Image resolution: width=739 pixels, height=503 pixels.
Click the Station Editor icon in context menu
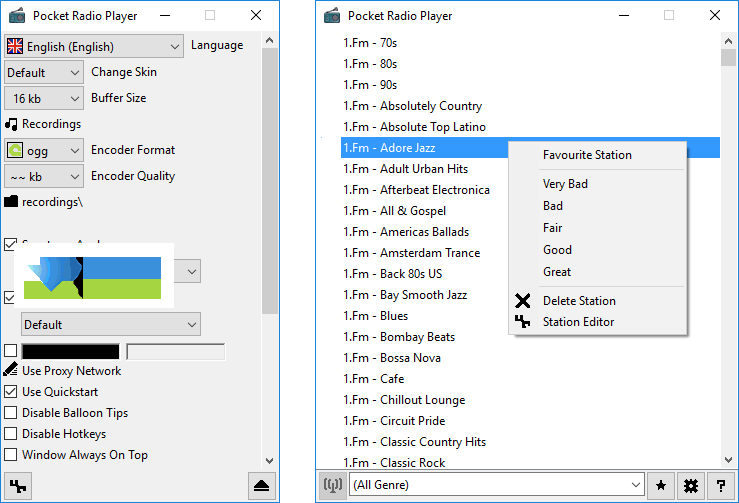(x=522, y=322)
